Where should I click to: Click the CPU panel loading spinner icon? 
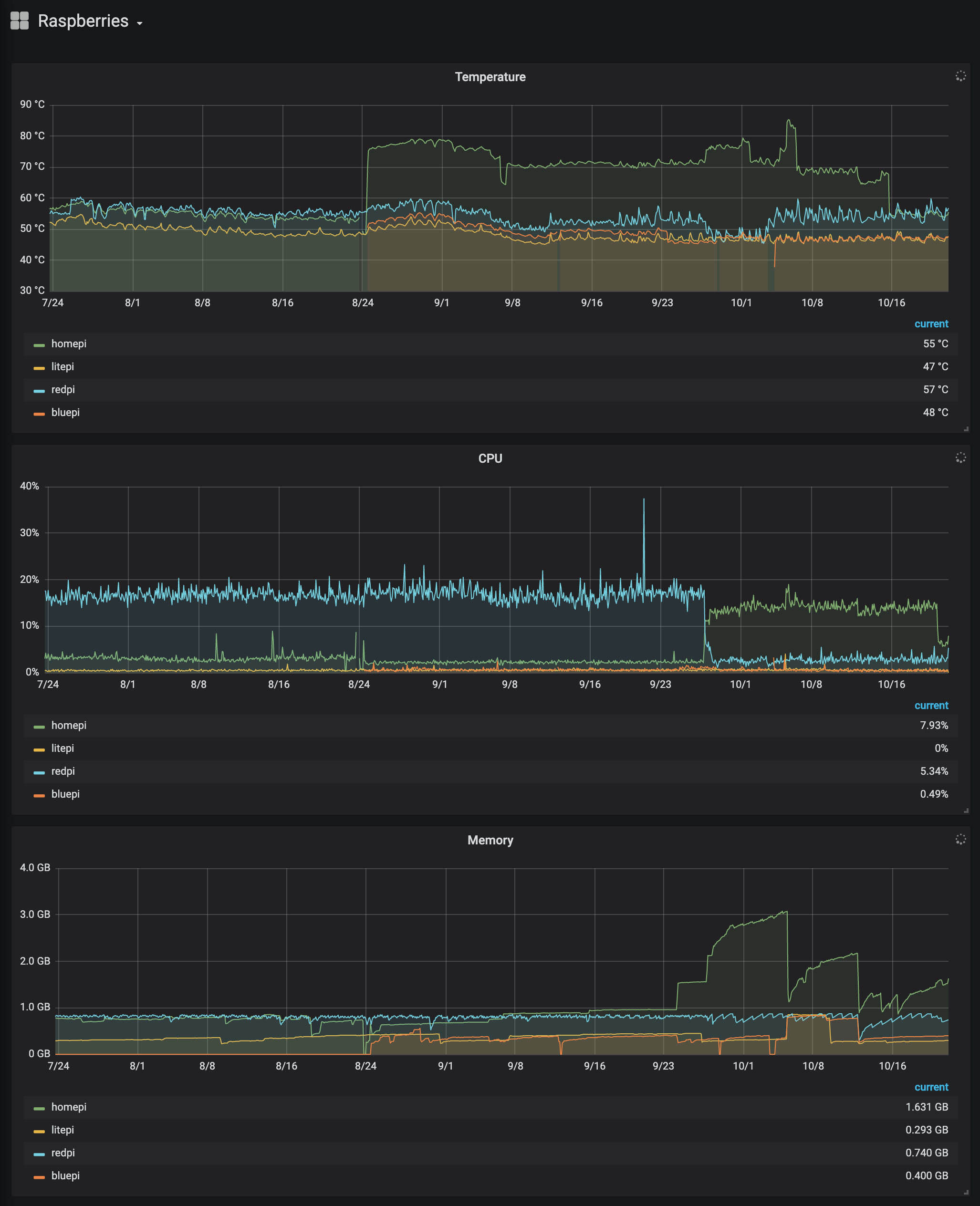[x=960, y=457]
